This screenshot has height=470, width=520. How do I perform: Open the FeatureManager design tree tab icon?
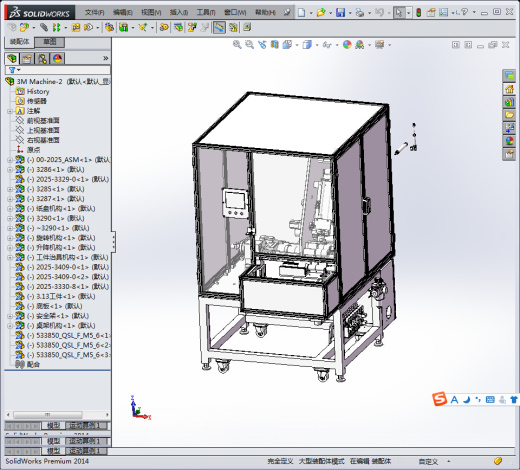(x=12, y=59)
